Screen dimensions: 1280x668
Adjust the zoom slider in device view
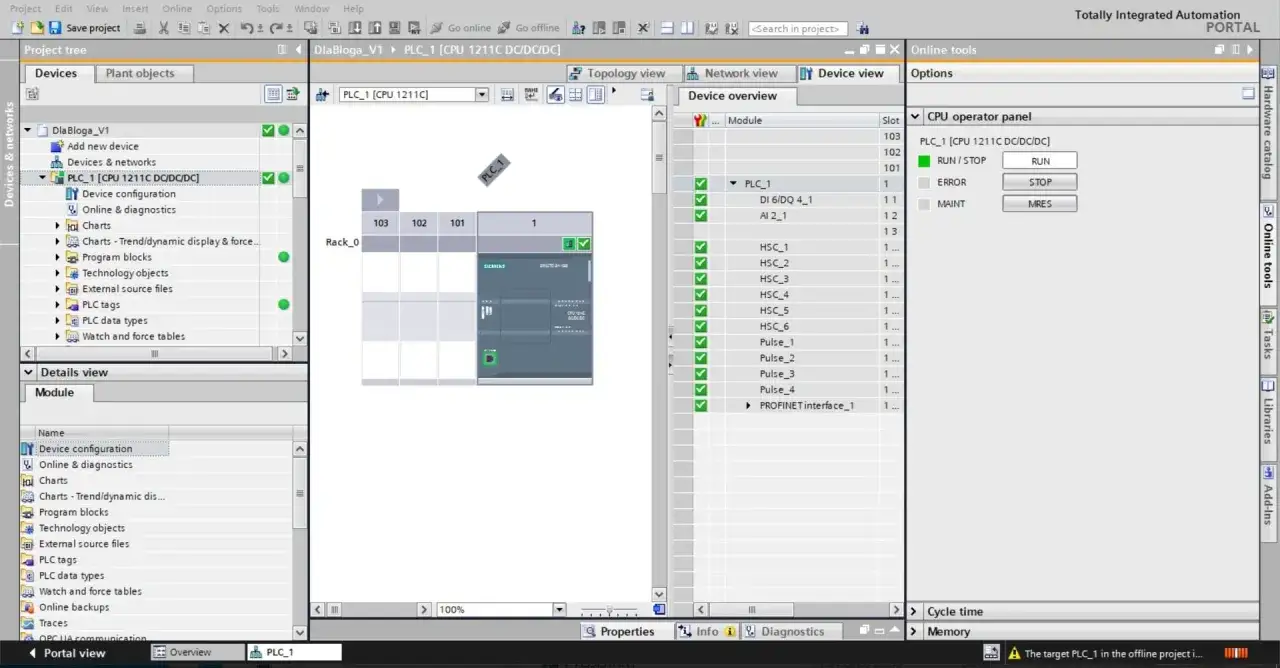point(608,610)
